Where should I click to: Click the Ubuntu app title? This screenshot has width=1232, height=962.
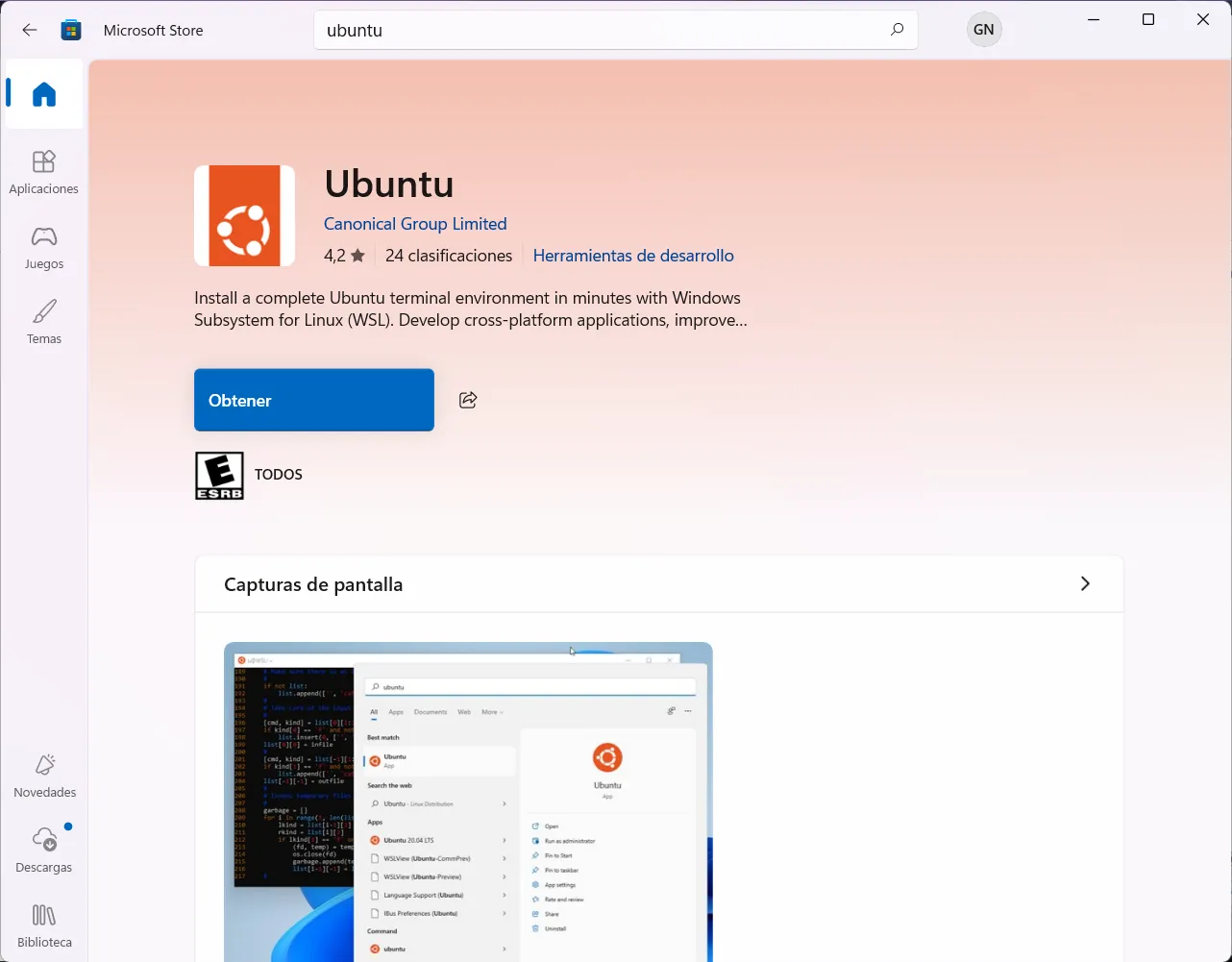point(389,184)
